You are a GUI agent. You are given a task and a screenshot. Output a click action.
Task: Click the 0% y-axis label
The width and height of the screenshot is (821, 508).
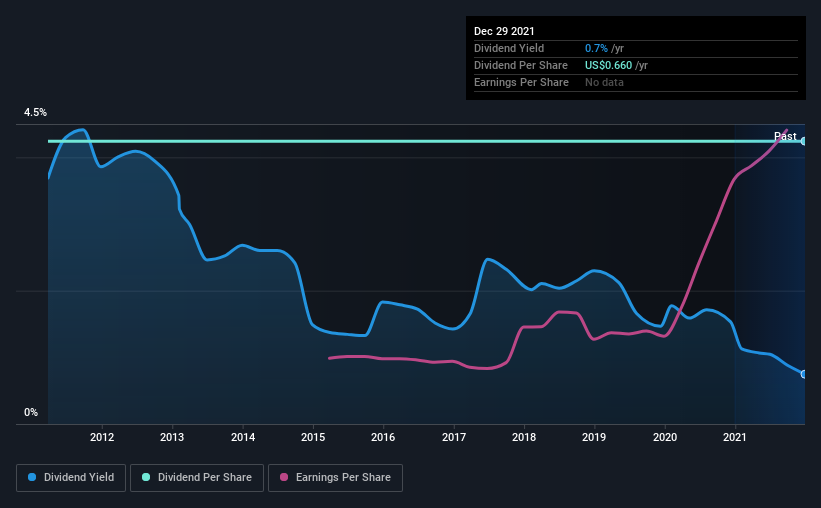[x=31, y=412]
